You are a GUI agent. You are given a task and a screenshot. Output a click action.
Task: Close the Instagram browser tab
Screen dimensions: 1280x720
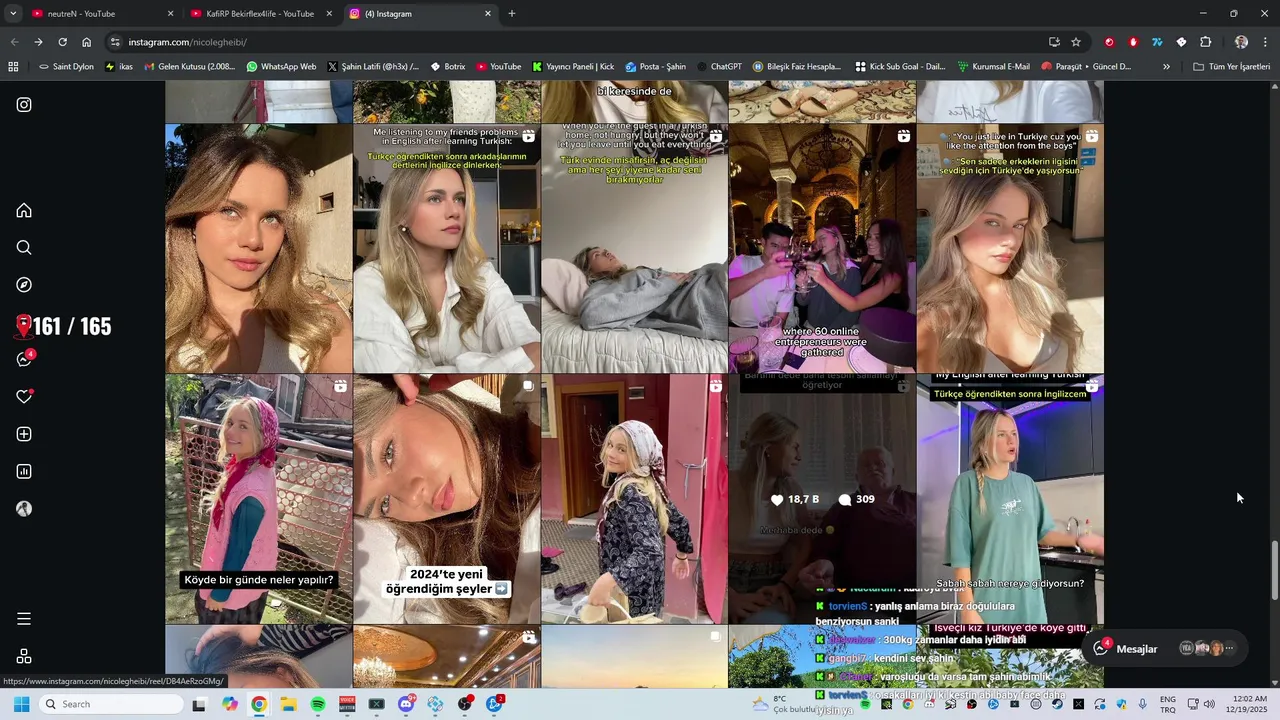(488, 14)
